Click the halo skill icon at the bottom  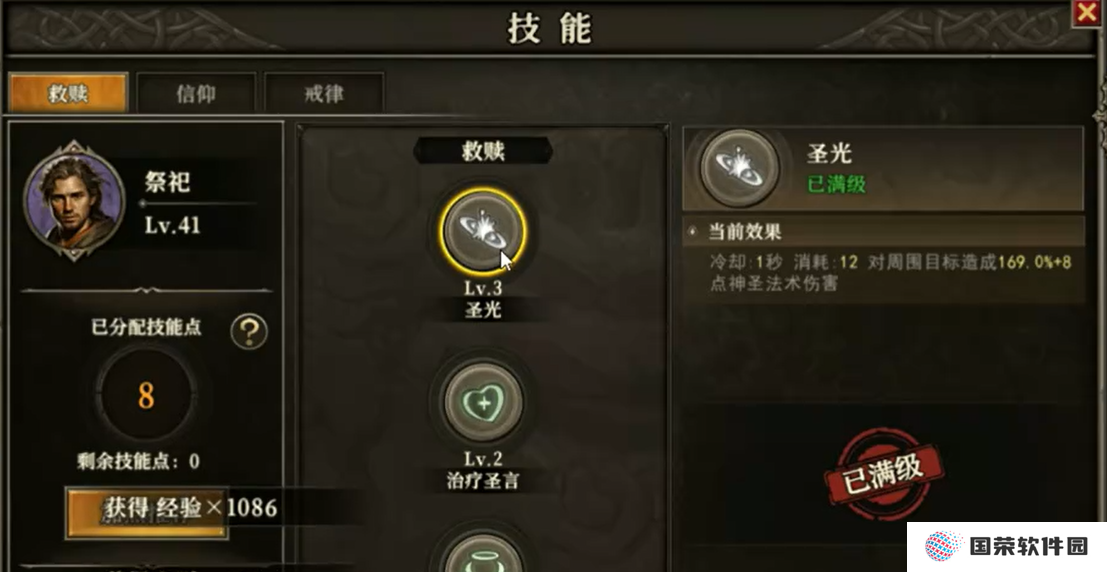pos(483,553)
